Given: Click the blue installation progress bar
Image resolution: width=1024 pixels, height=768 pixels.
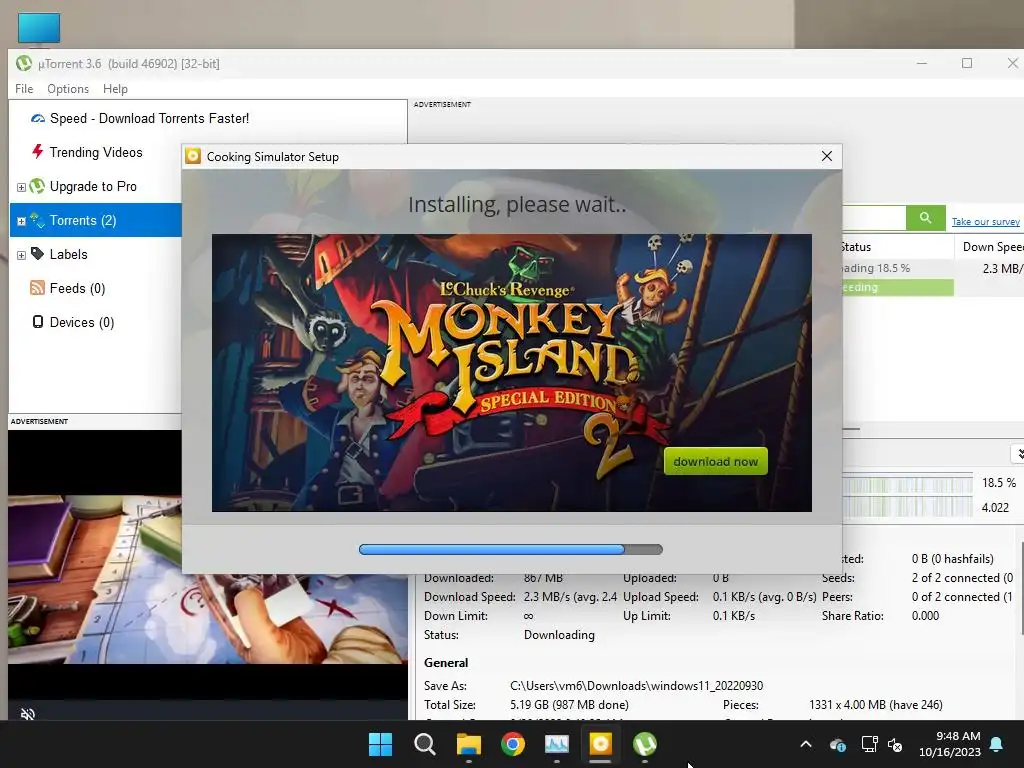Looking at the screenshot, I should (511, 549).
